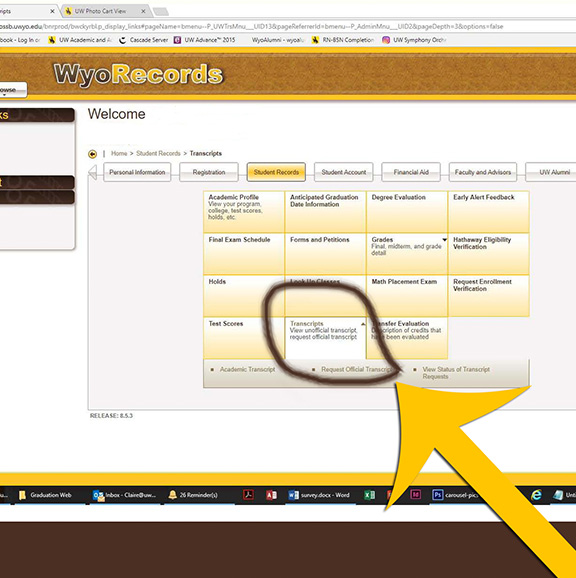Open the Outlook Inbox taskbar item
The width and height of the screenshot is (576, 578).
point(124,495)
